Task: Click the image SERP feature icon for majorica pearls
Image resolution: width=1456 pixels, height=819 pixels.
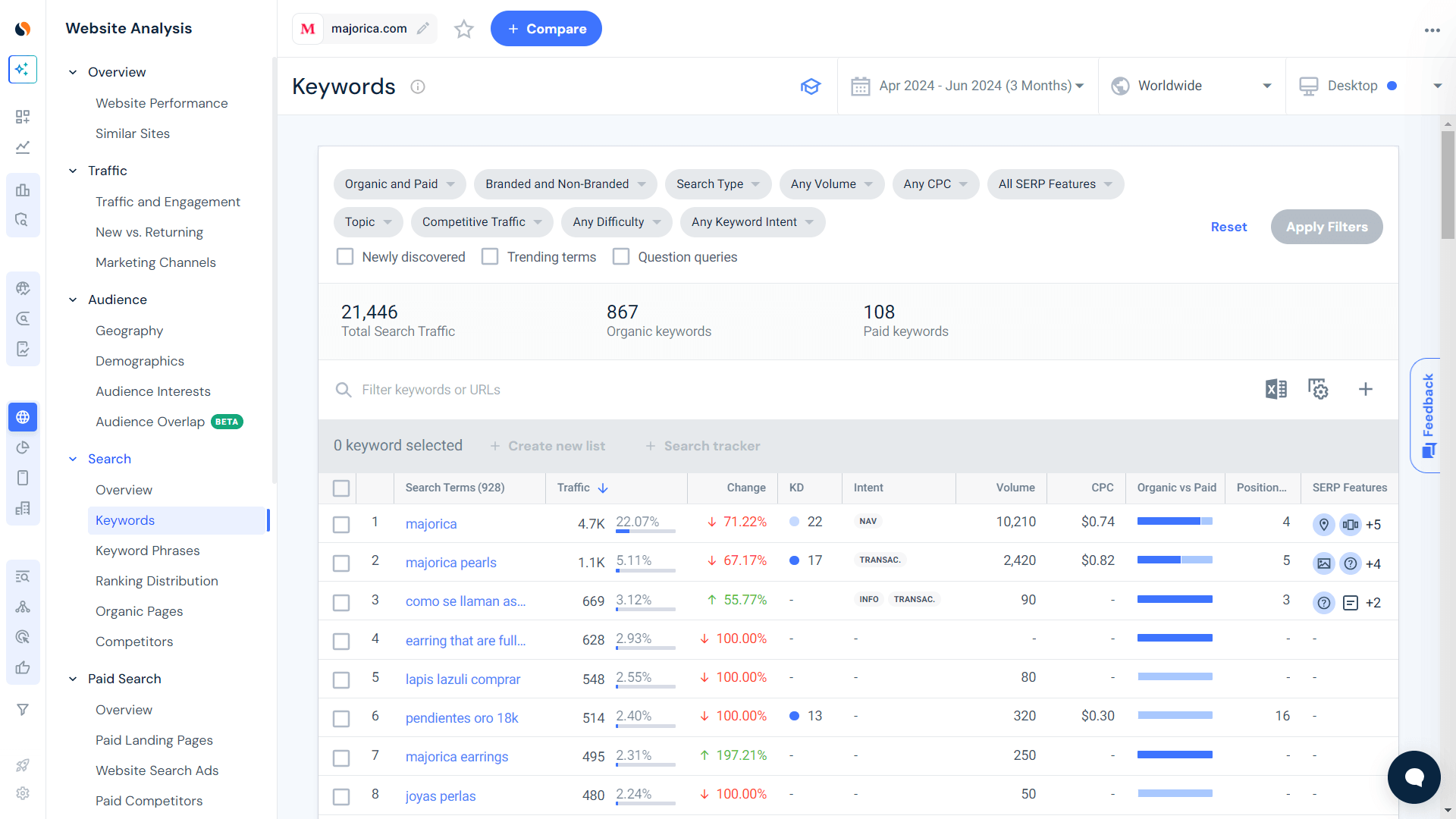Action: [x=1323, y=563]
